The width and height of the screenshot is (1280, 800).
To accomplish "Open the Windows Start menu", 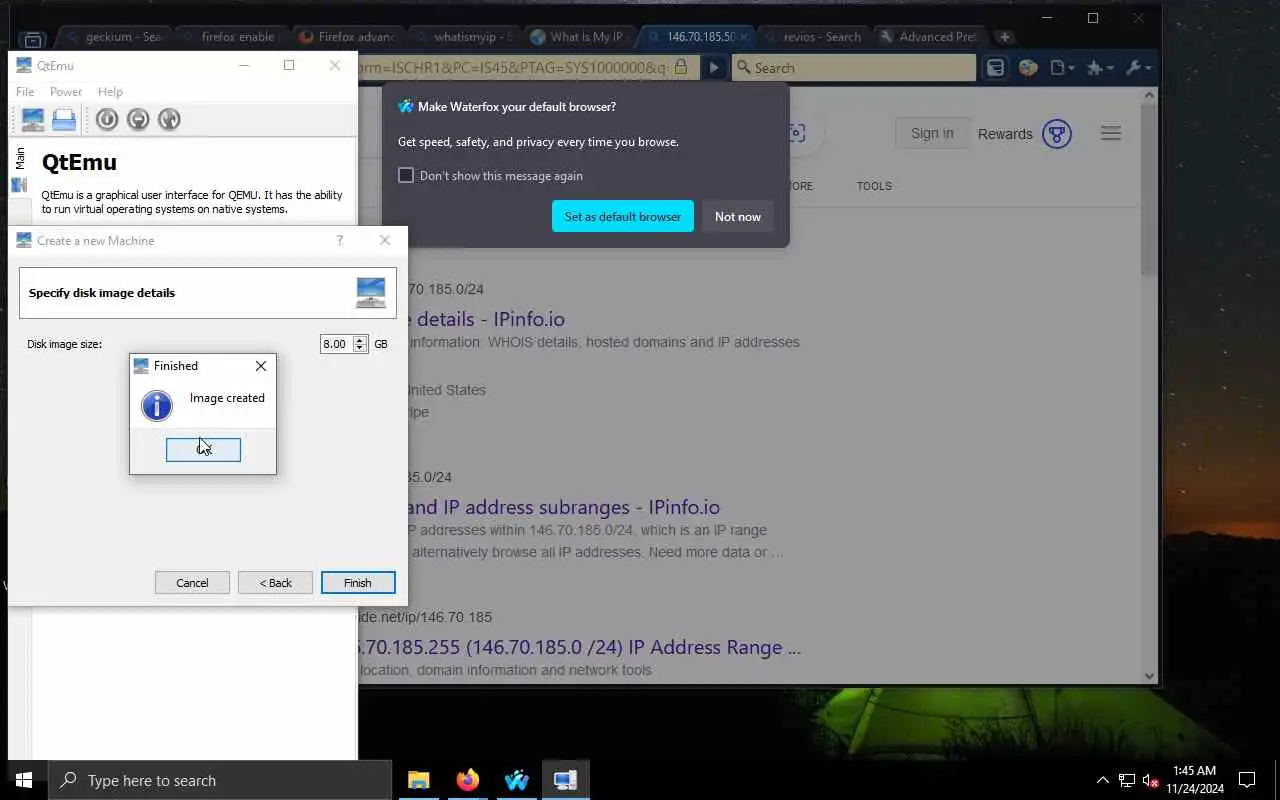I will point(24,780).
